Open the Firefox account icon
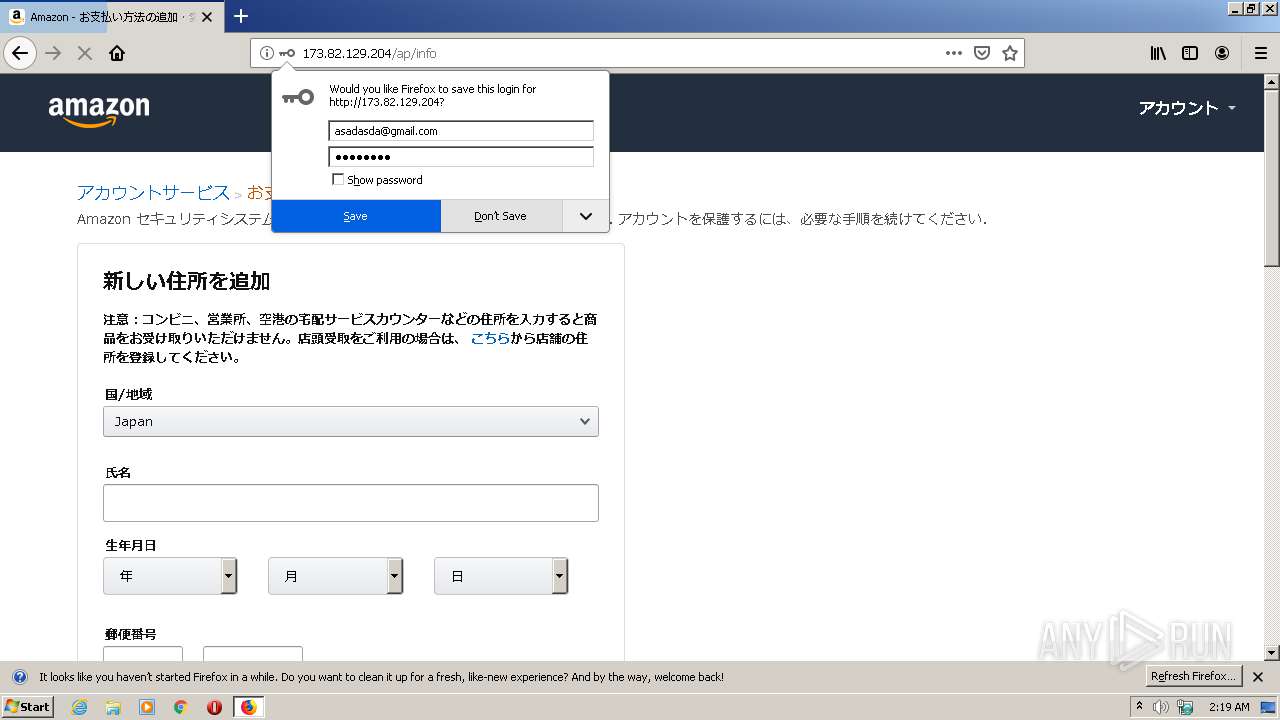Image resolution: width=1280 pixels, height=720 pixels. (1222, 53)
